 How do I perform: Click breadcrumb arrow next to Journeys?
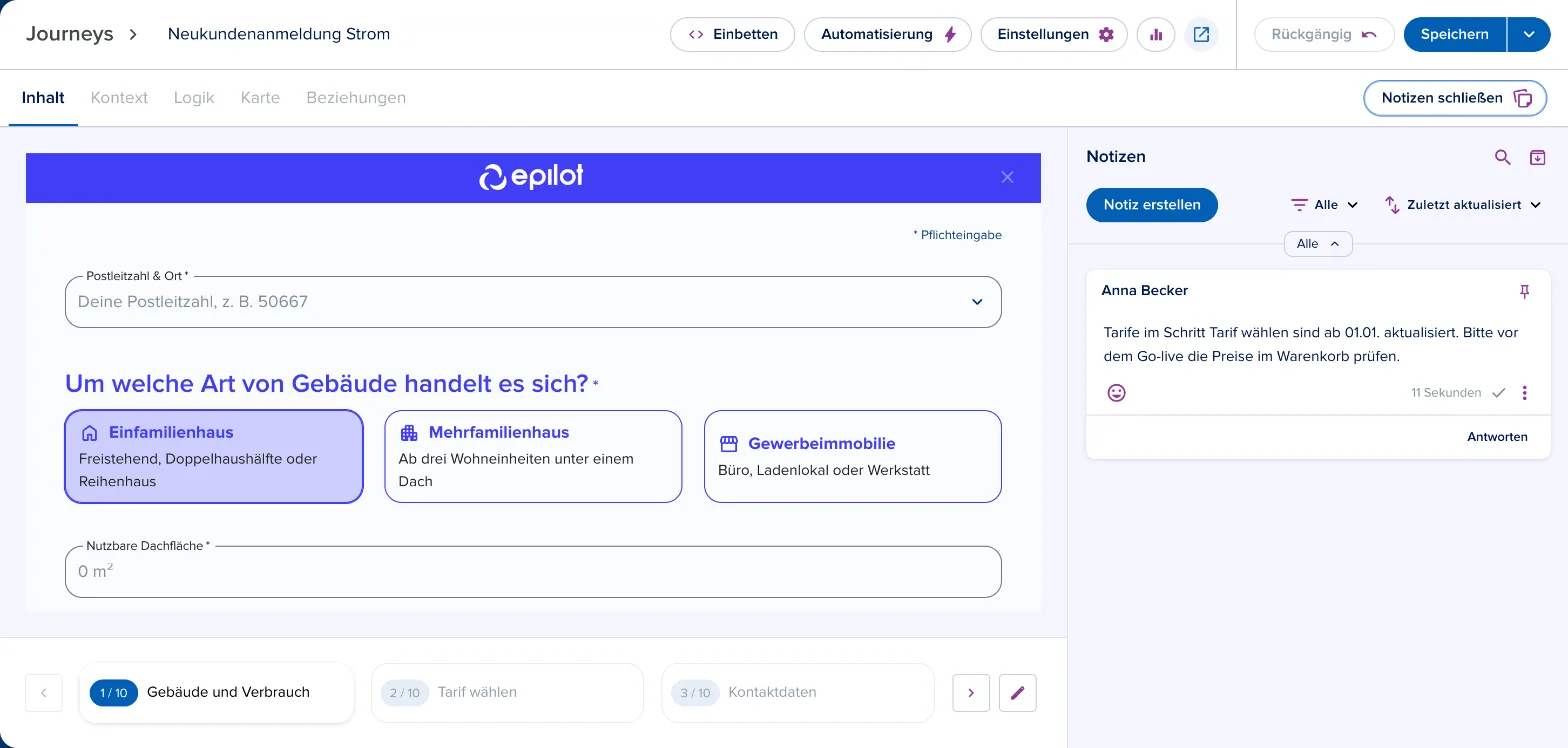click(x=133, y=34)
